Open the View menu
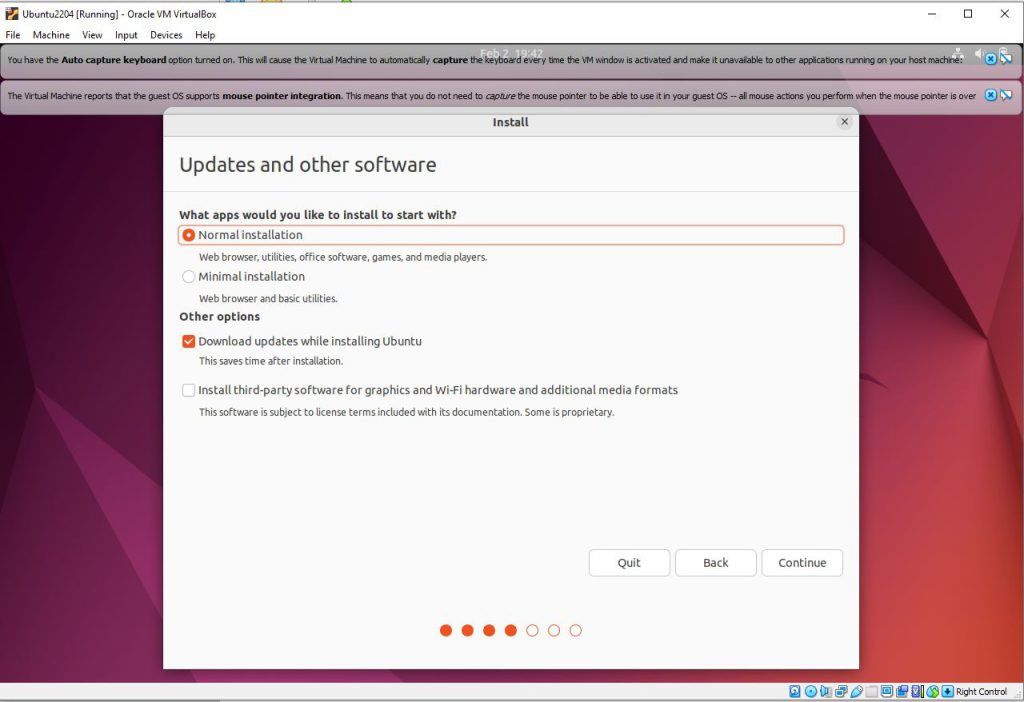The image size is (1024, 702). (x=92, y=35)
